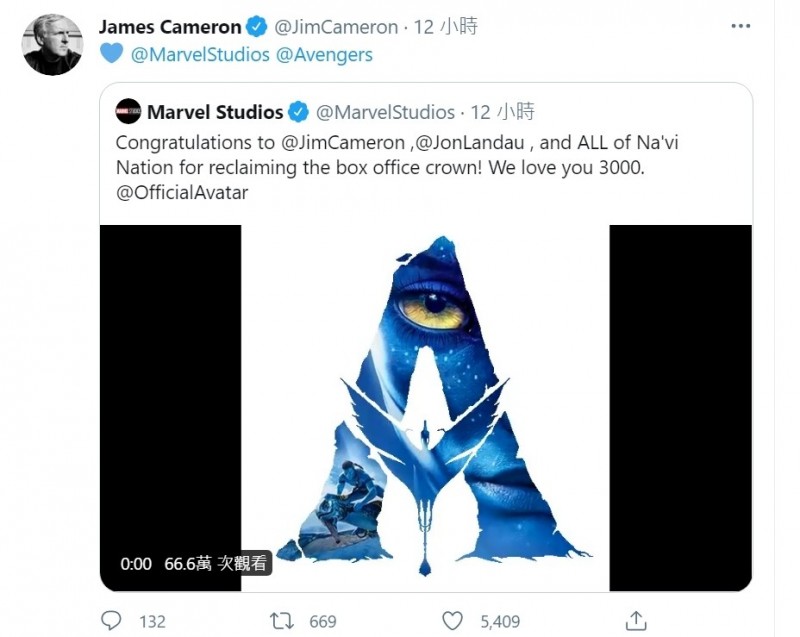This screenshot has height=637, width=800.
Task: Click James Cameron's blue verified badge
Action: point(258,27)
